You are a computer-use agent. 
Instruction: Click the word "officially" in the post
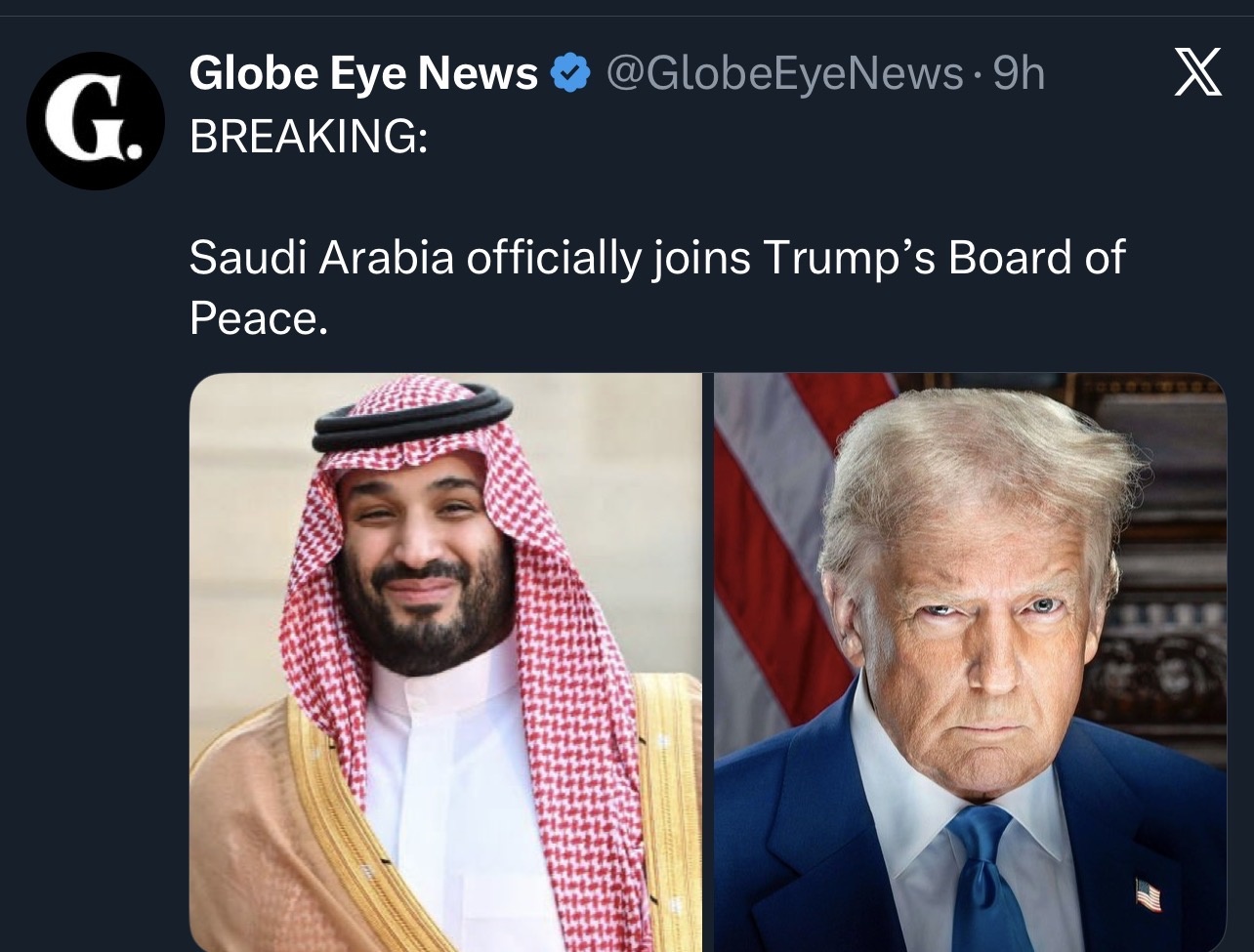[553, 259]
